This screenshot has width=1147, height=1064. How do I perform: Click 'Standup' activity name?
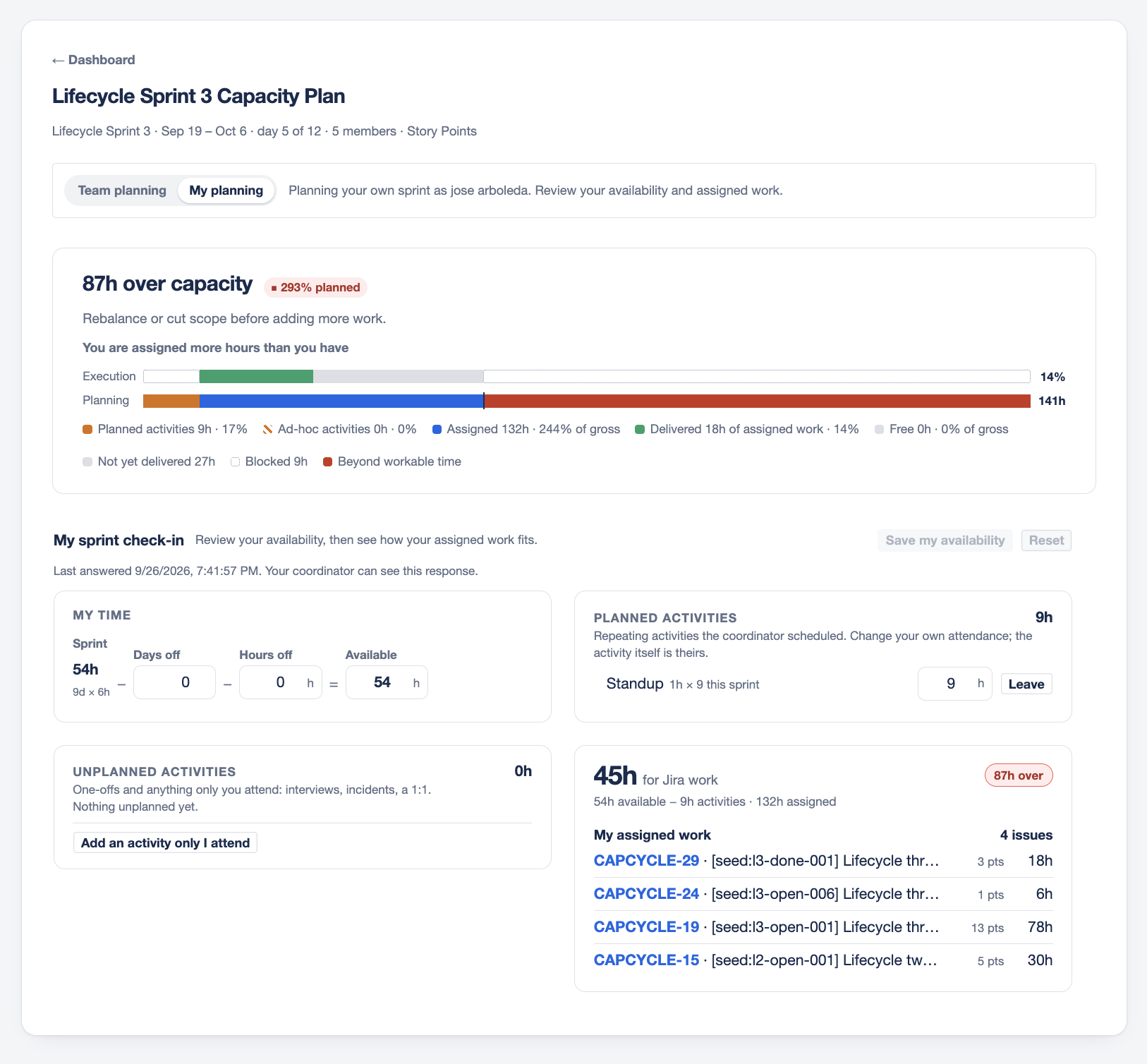tap(635, 684)
